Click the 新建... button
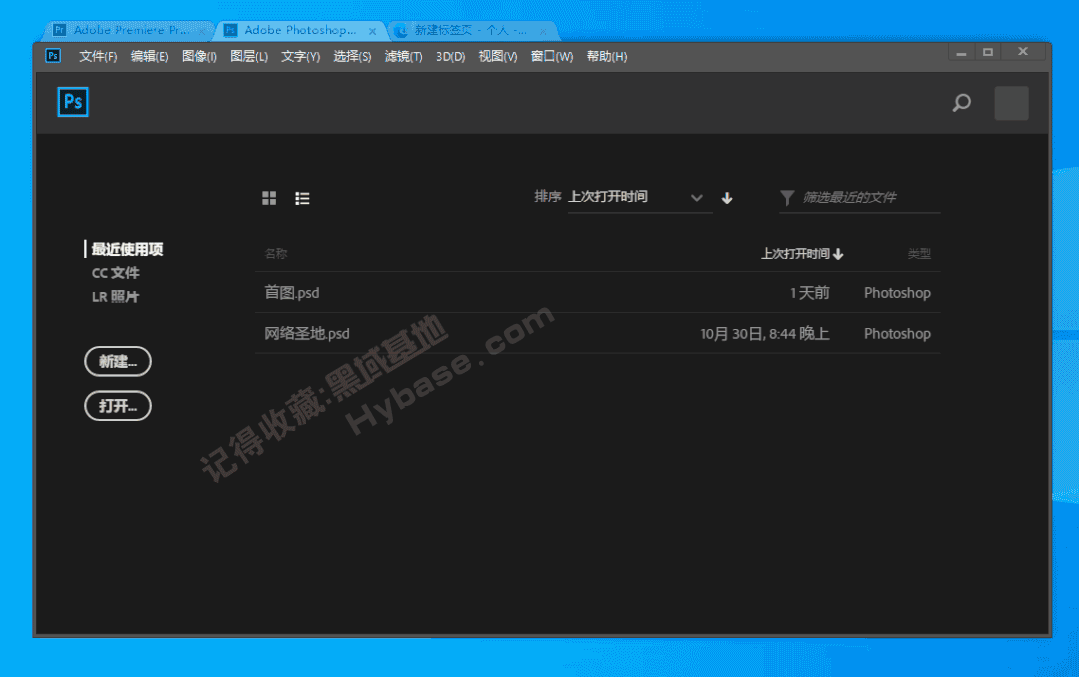The image size is (1079, 677). 118,361
